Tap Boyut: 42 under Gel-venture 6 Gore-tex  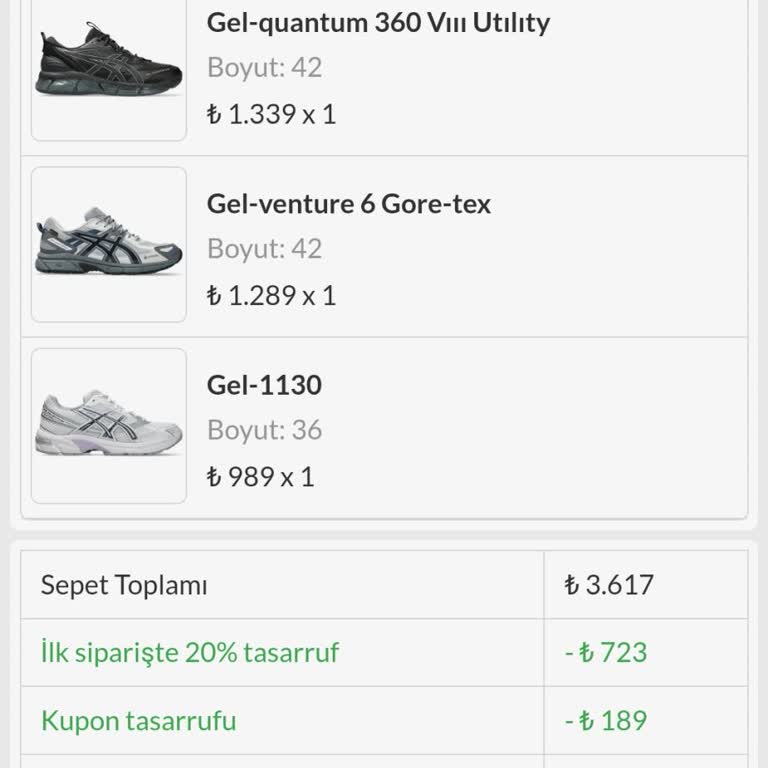264,248
